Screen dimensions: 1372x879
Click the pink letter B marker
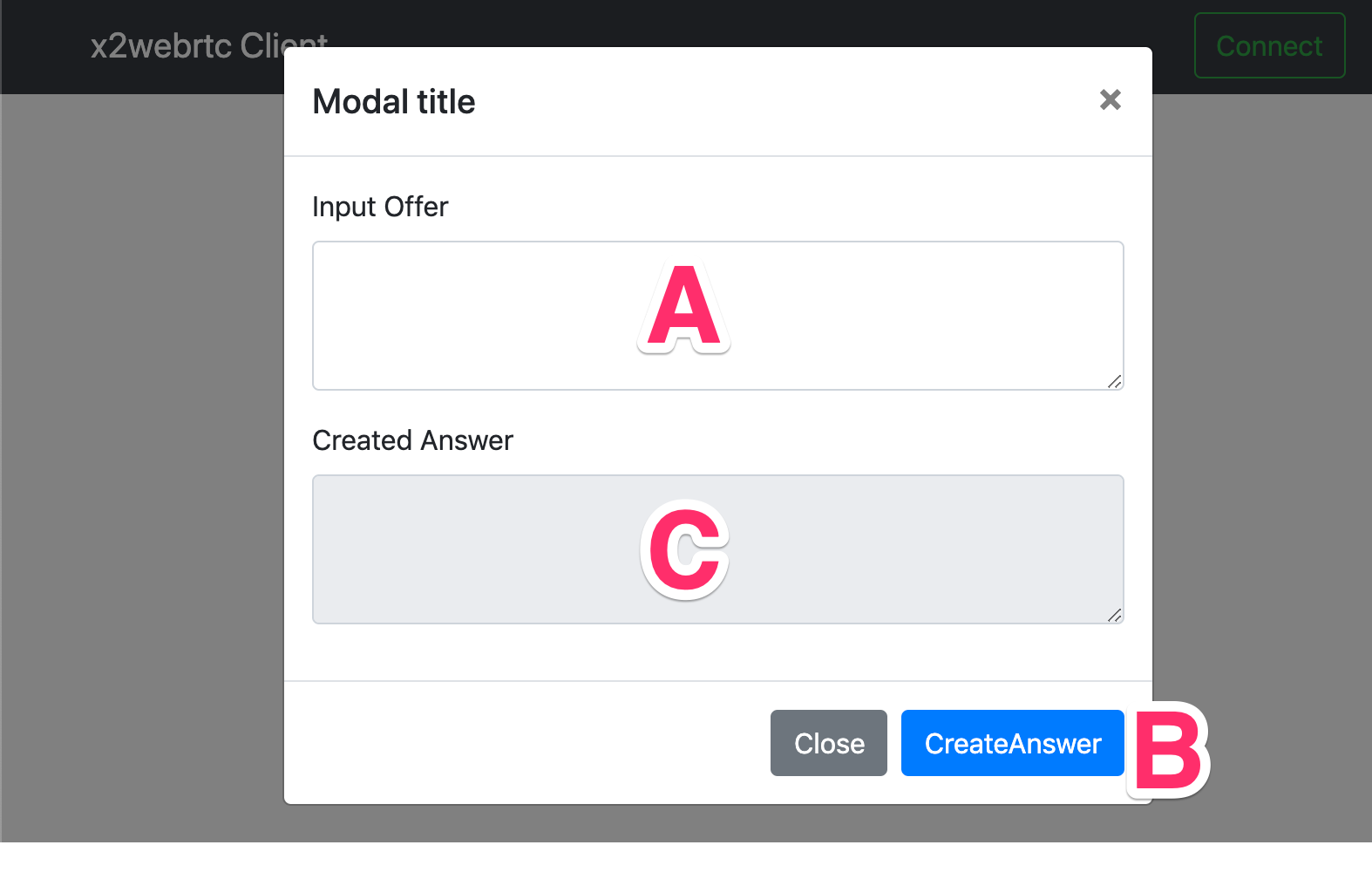[1168, 750]
